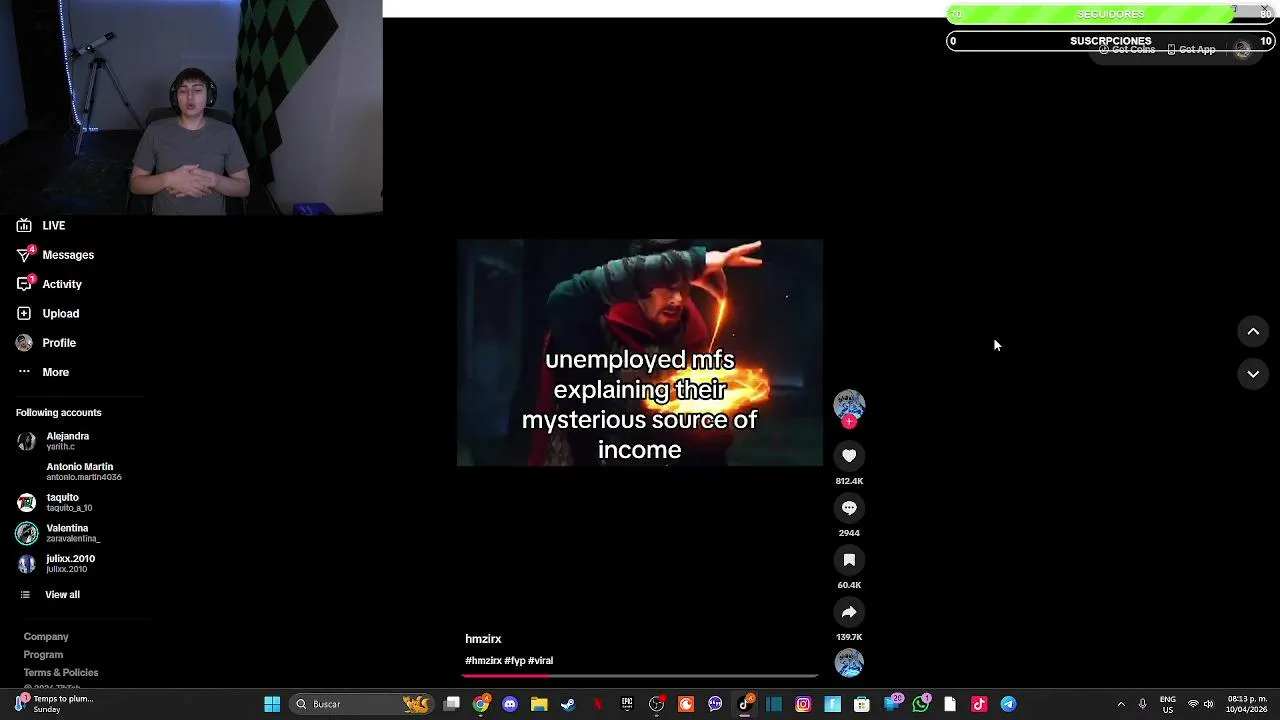Open Wi-Fi network tray icon
The height and width of the screenshot is (720, 1280).
(x=1193, y=704)
